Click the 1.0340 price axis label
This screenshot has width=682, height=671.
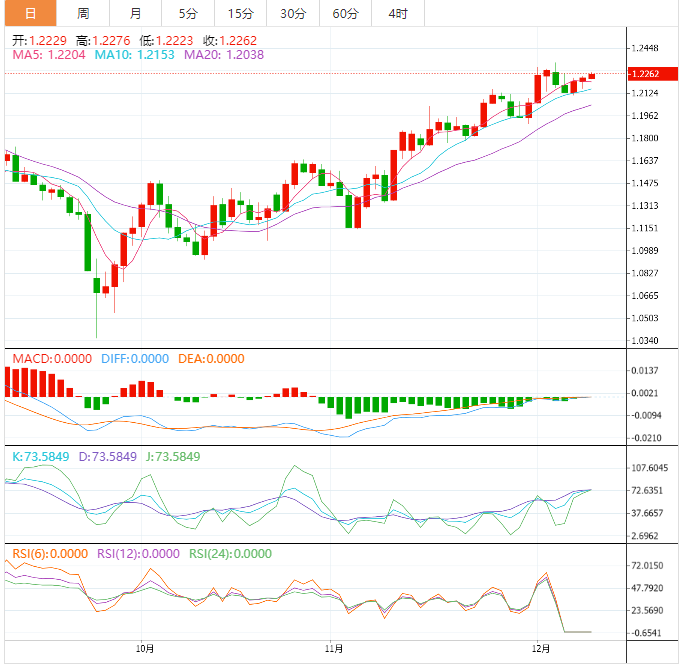[645, 341]
